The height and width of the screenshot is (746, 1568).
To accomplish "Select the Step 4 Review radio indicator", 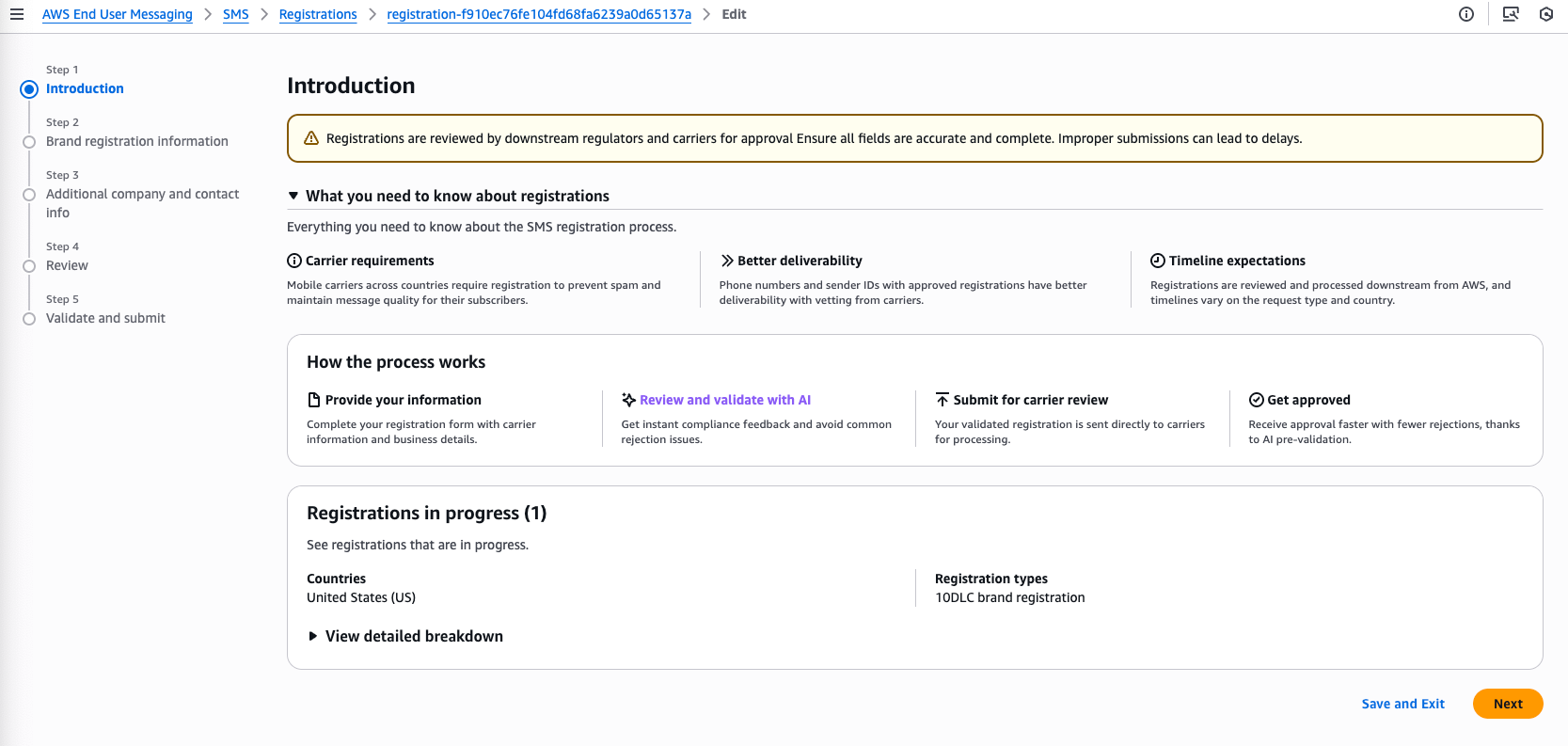I will (29, 266).
